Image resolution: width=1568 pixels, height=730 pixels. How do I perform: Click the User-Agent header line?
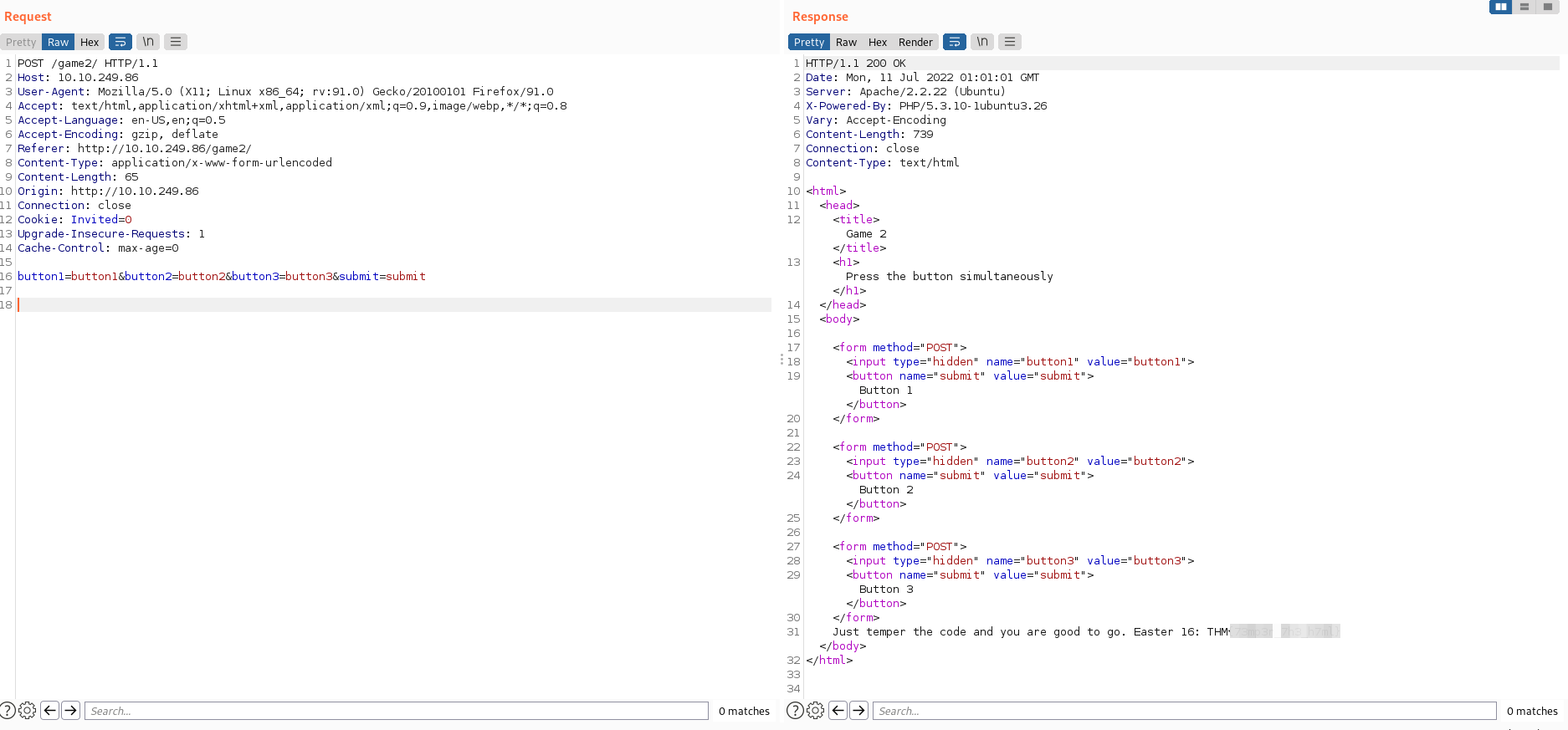[x=285, y=92]
